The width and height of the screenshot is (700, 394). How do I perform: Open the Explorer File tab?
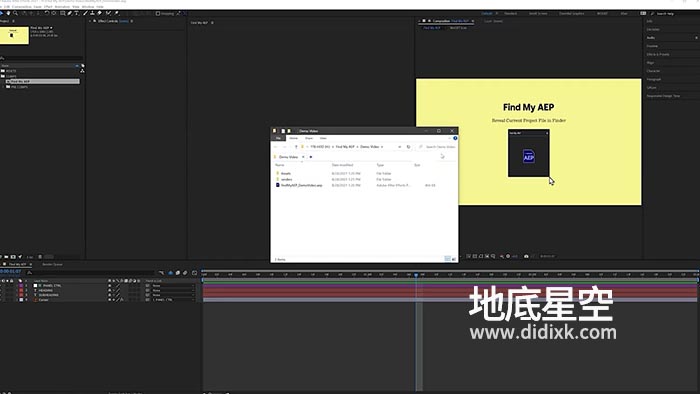tap(278, 138)
